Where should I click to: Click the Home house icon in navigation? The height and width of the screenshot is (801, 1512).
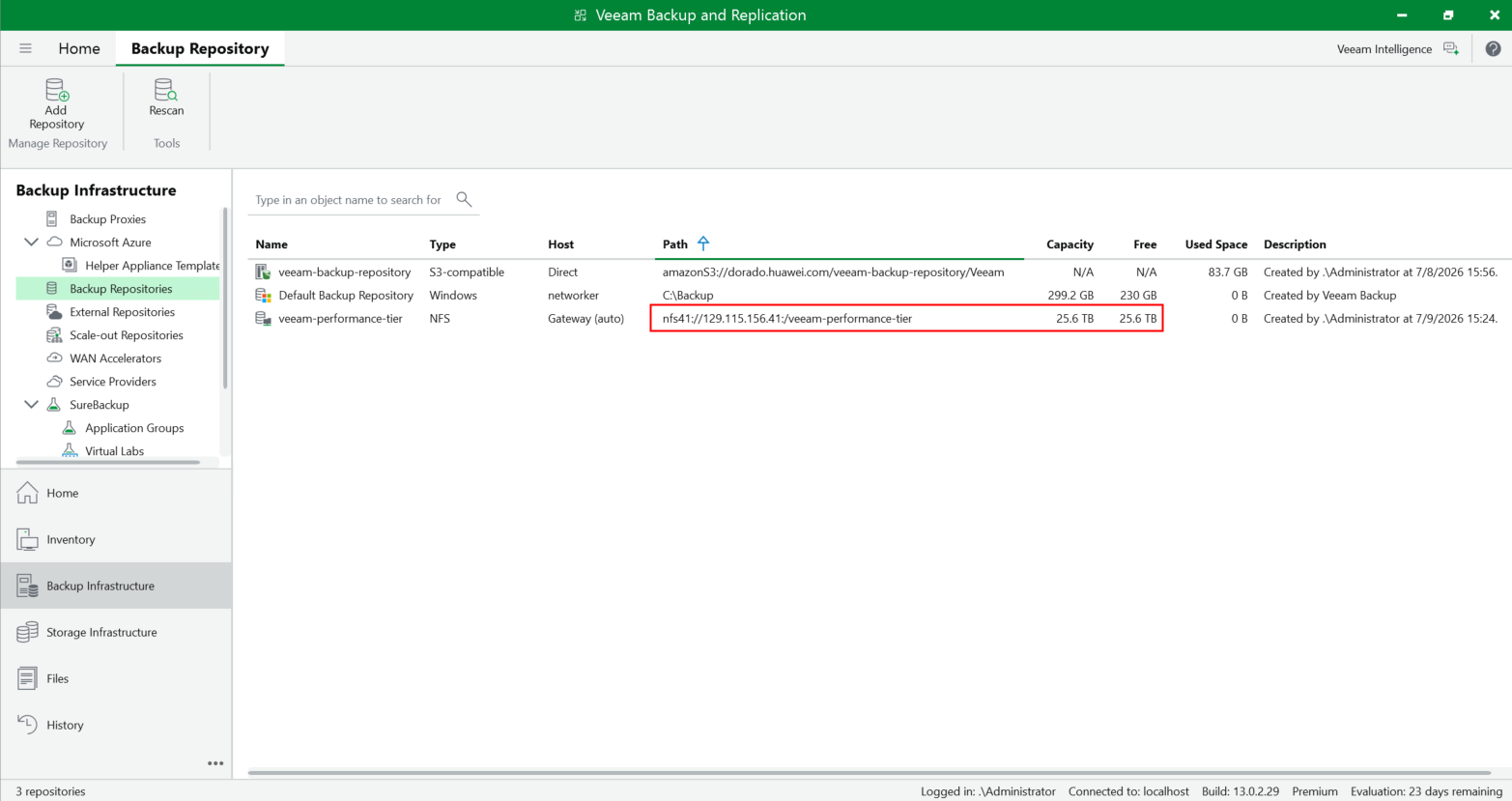tap(27, 493)
